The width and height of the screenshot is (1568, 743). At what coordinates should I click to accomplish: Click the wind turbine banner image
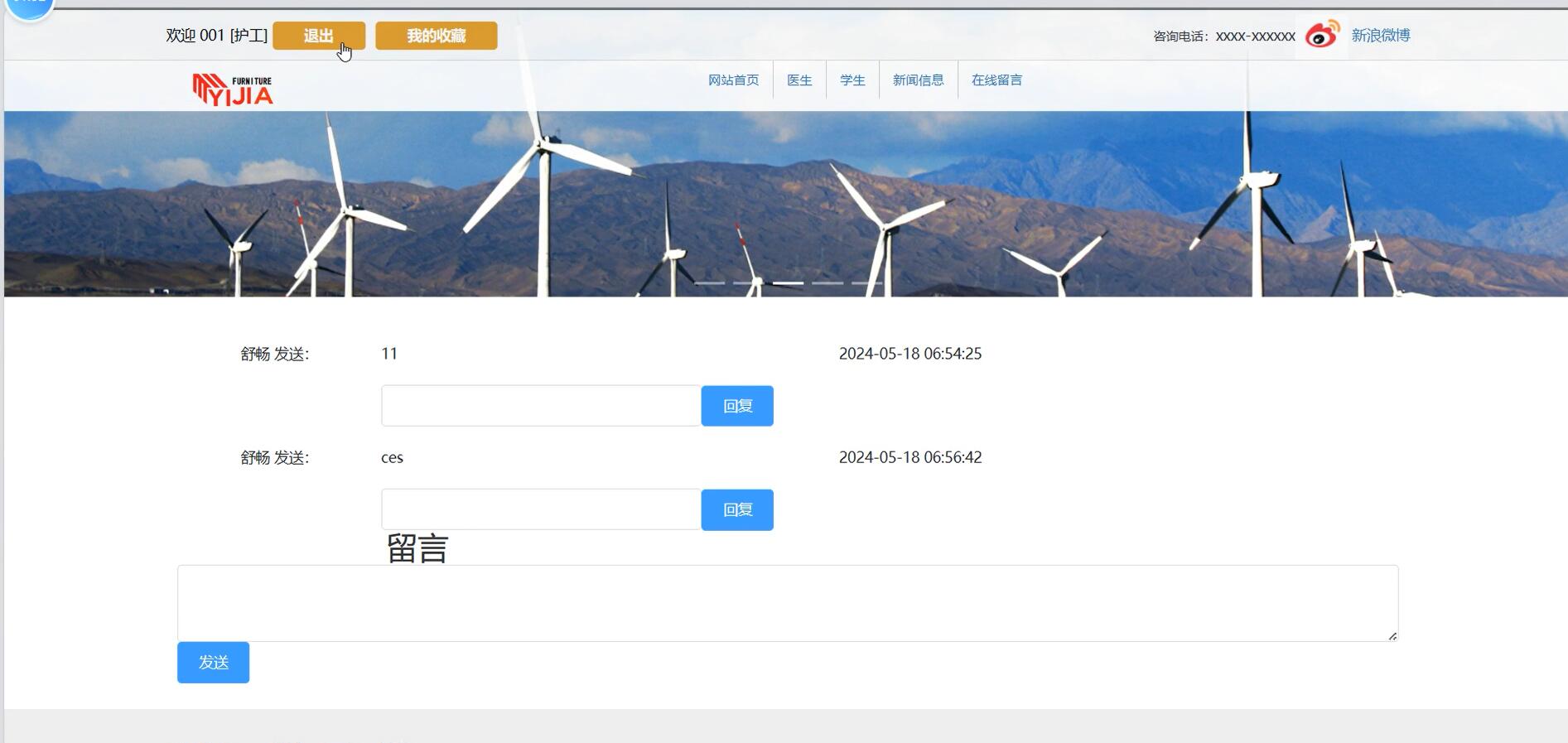tap(785, 204)
